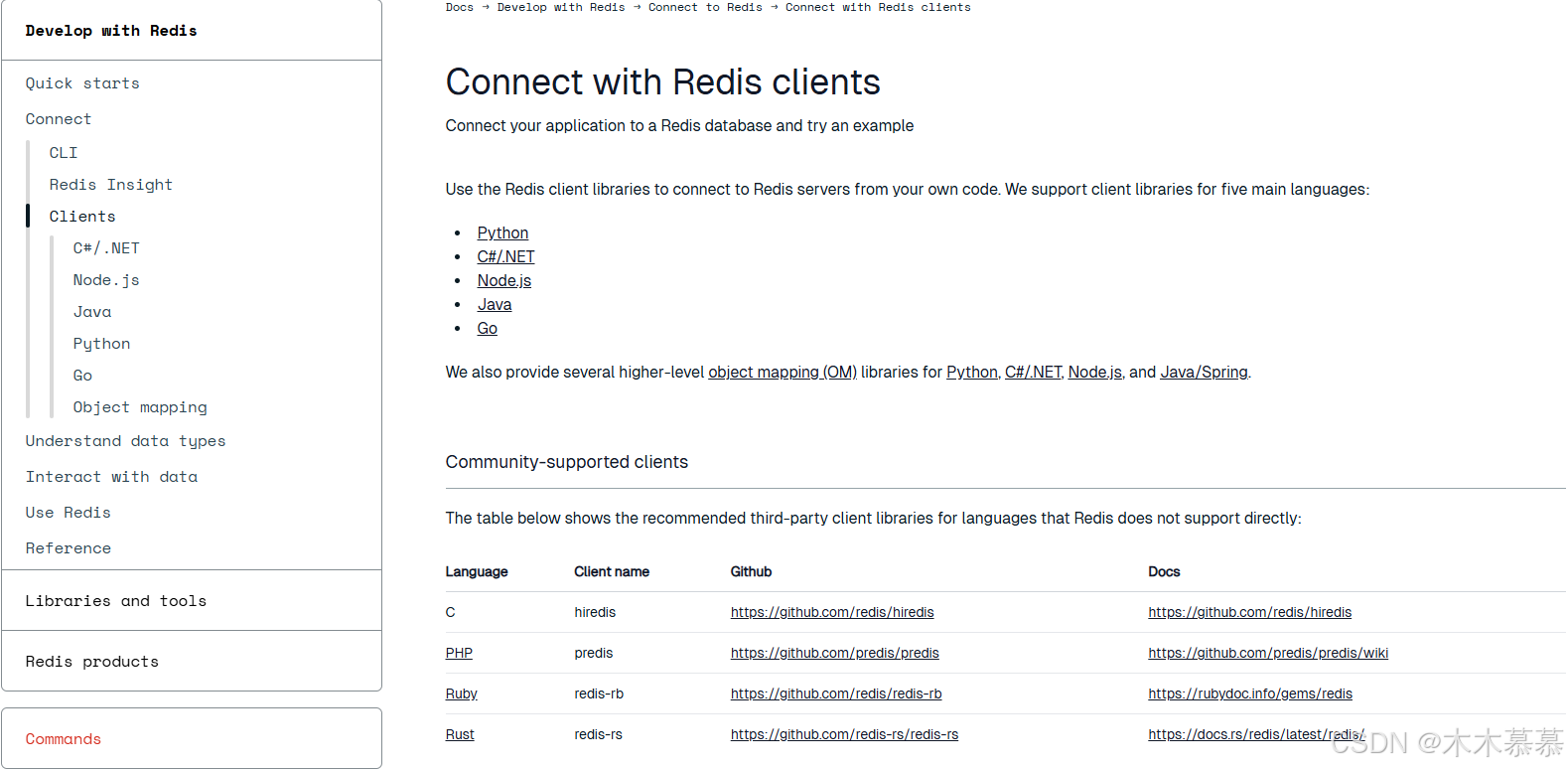Screen dimensions: 1568x770
Task: Open Java in the sidebar tree
Action: [92, 312]
